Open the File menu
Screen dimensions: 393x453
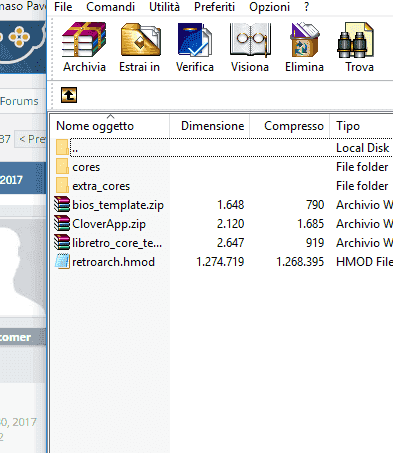point(63,7)
